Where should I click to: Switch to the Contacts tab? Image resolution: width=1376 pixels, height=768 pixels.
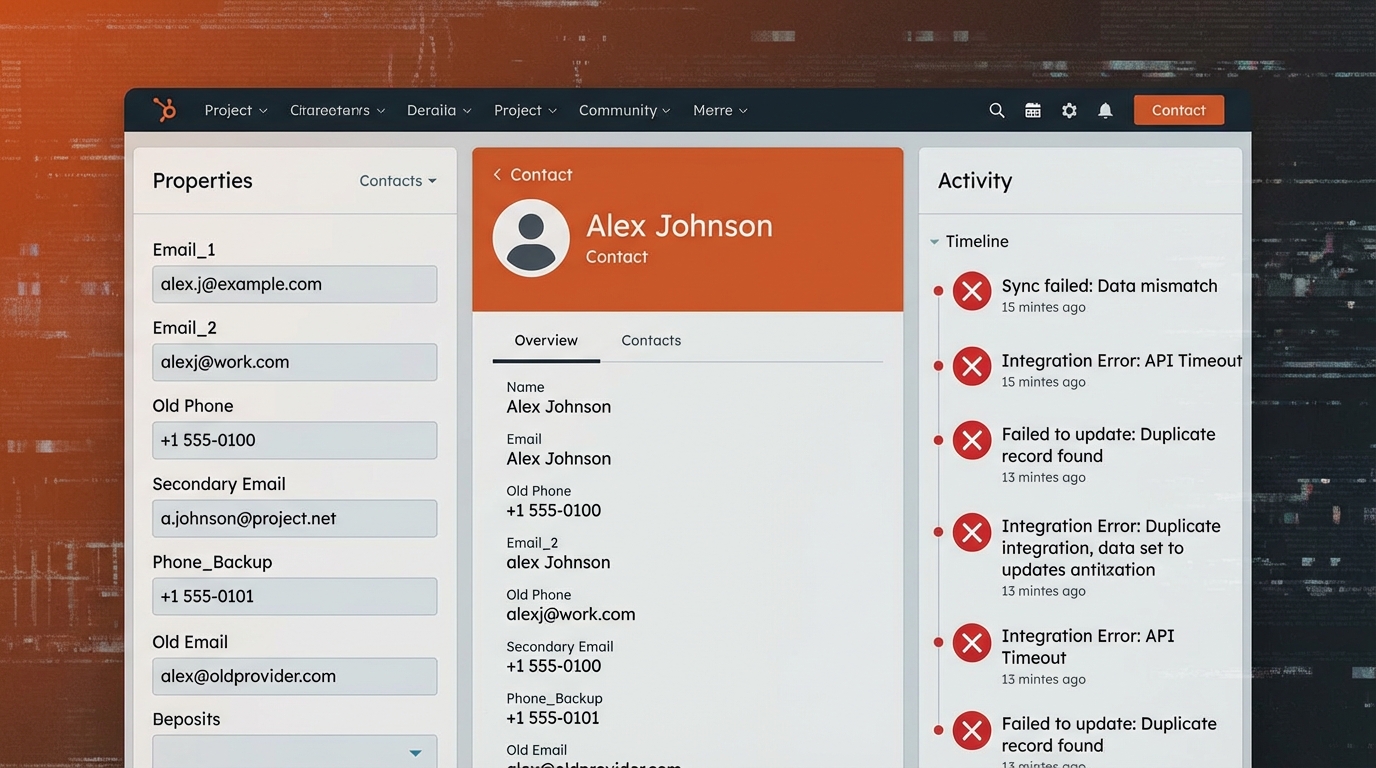tap(651, 341)
